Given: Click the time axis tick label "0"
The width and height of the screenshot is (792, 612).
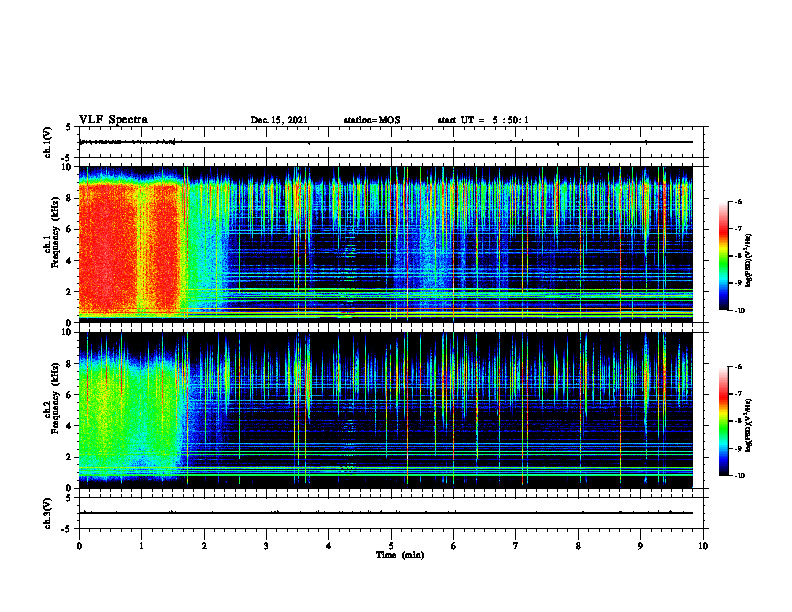Looking at the screenshot, I should (79, 546).
